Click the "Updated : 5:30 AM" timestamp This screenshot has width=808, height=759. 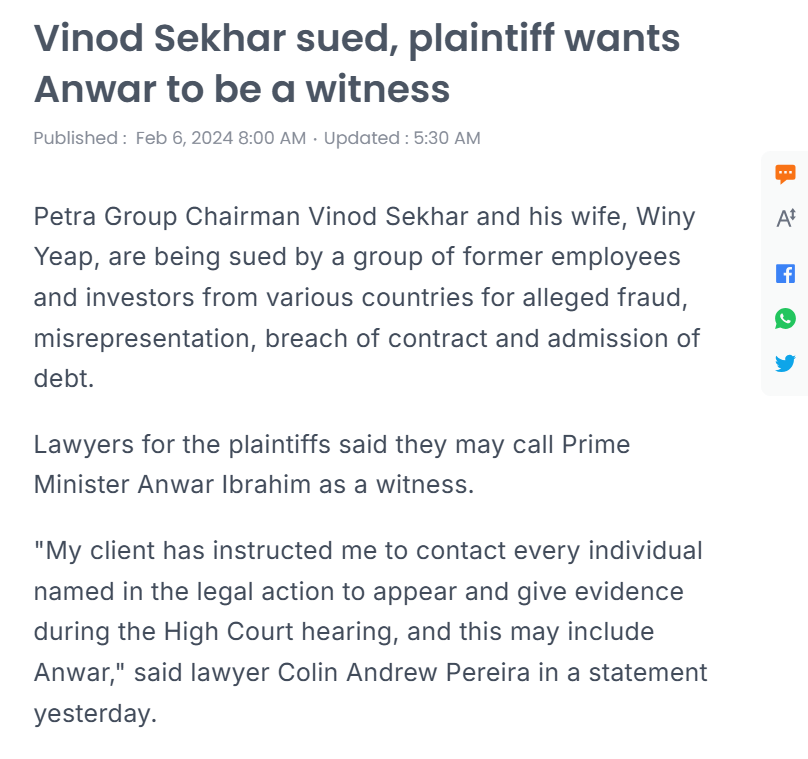pos(402,138)
